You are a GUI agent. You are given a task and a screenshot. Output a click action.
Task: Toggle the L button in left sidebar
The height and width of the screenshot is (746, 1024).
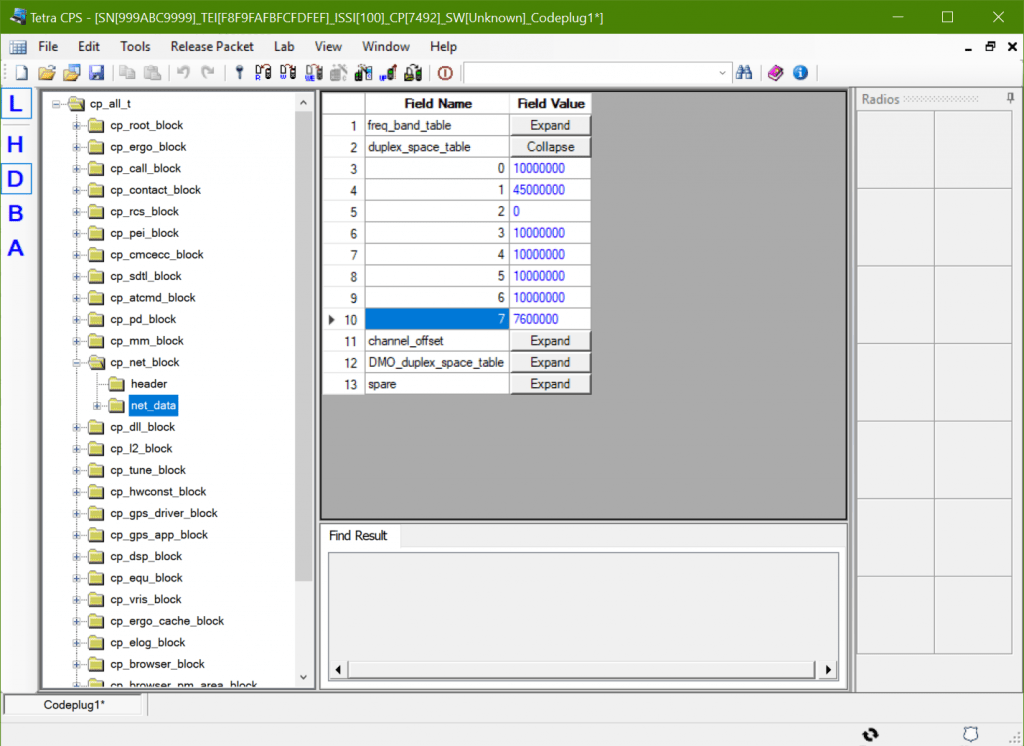[16, 104]
